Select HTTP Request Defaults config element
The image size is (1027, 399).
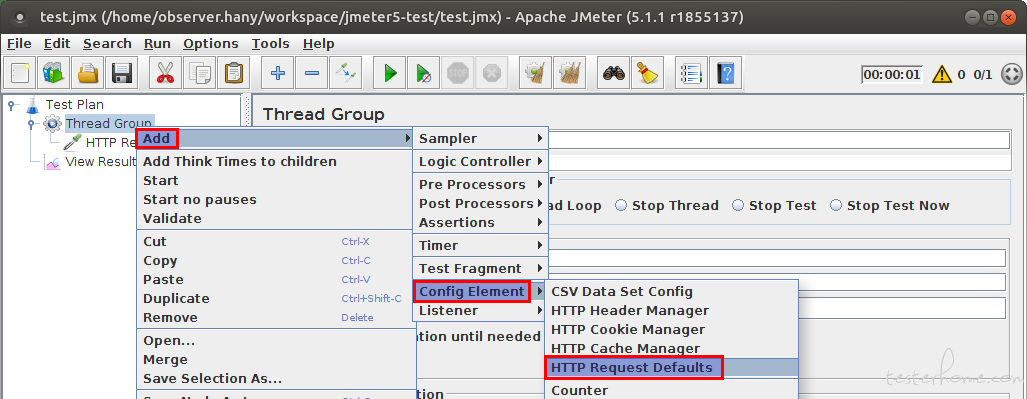pos(671,368)
